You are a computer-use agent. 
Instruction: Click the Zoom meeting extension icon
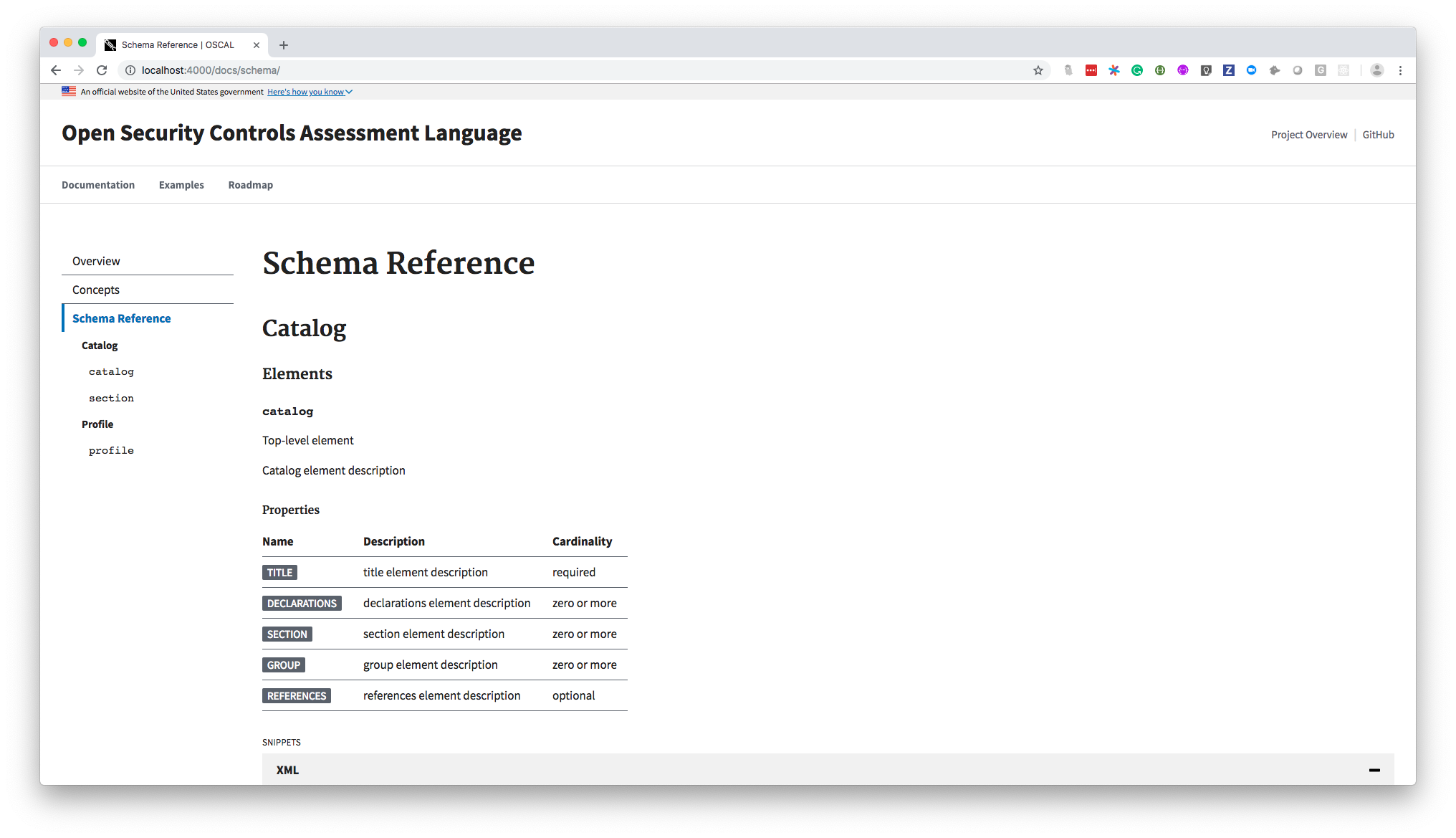[x=1251, y=70]
